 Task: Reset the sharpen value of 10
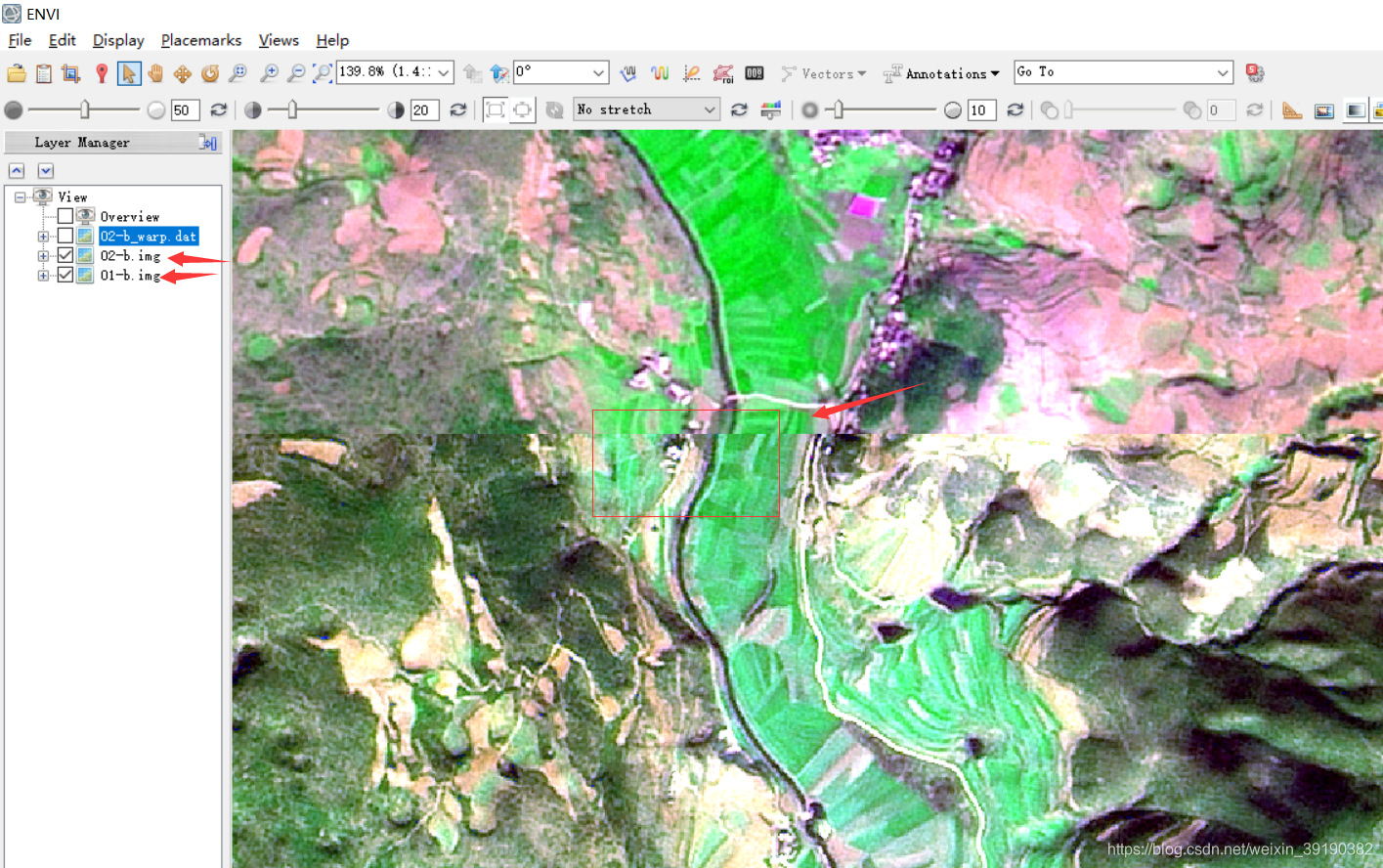coord(1016,110)
